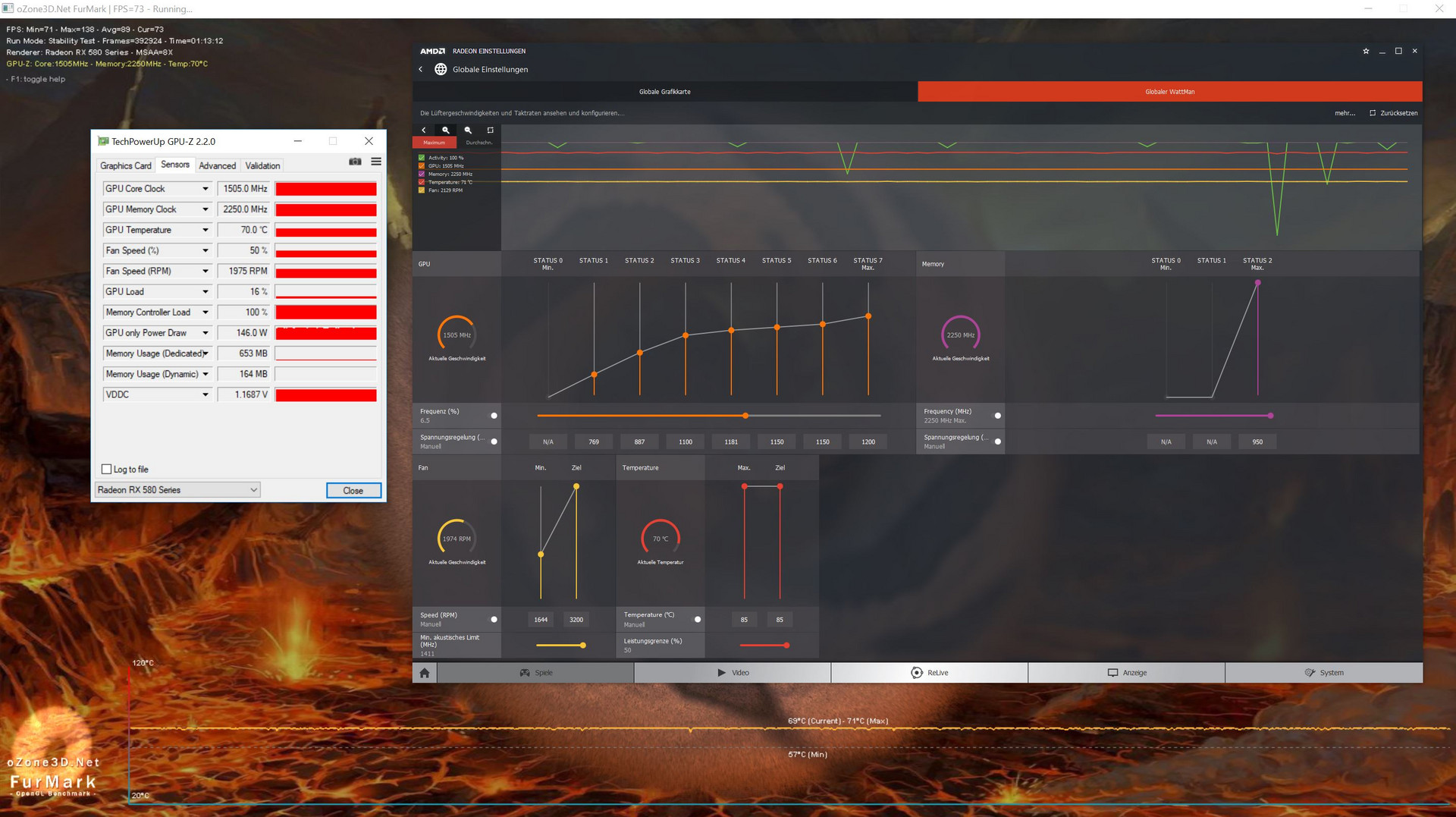1456x817 pixels.
Task: Toggle the Temperature (°C) manual switch
Action: coord(698,620)
